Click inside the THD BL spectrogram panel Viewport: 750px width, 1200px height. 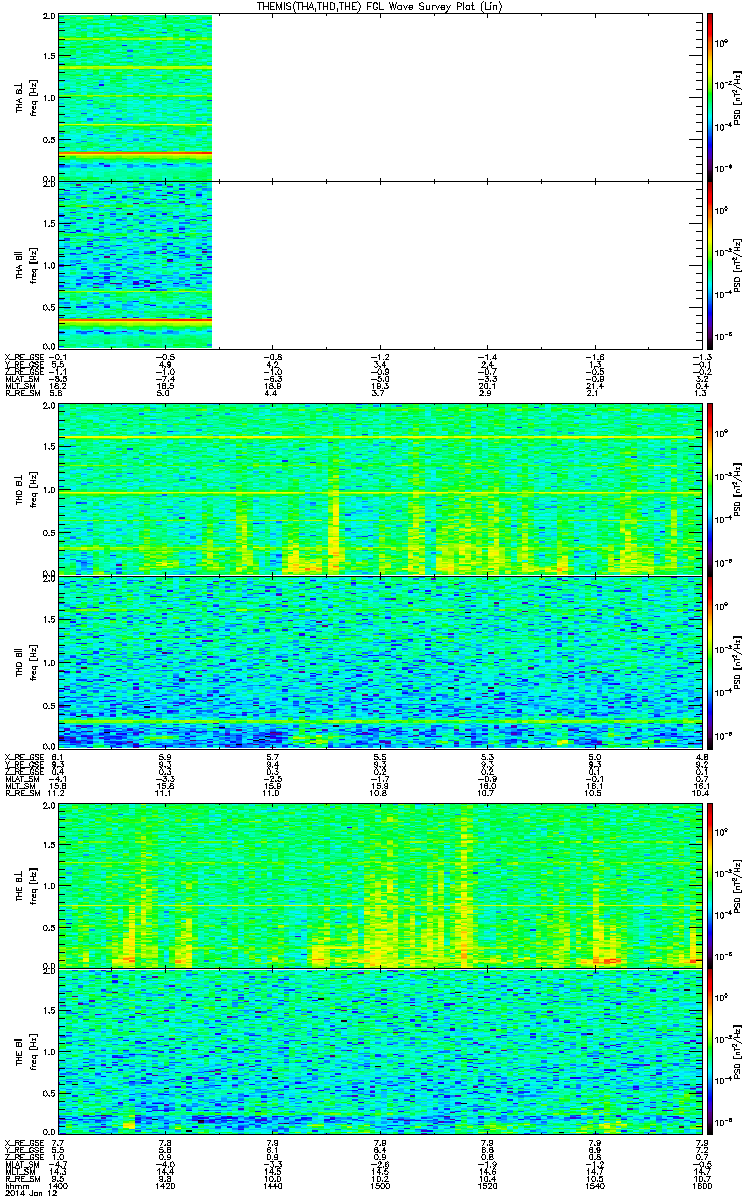tap(379, 489)
